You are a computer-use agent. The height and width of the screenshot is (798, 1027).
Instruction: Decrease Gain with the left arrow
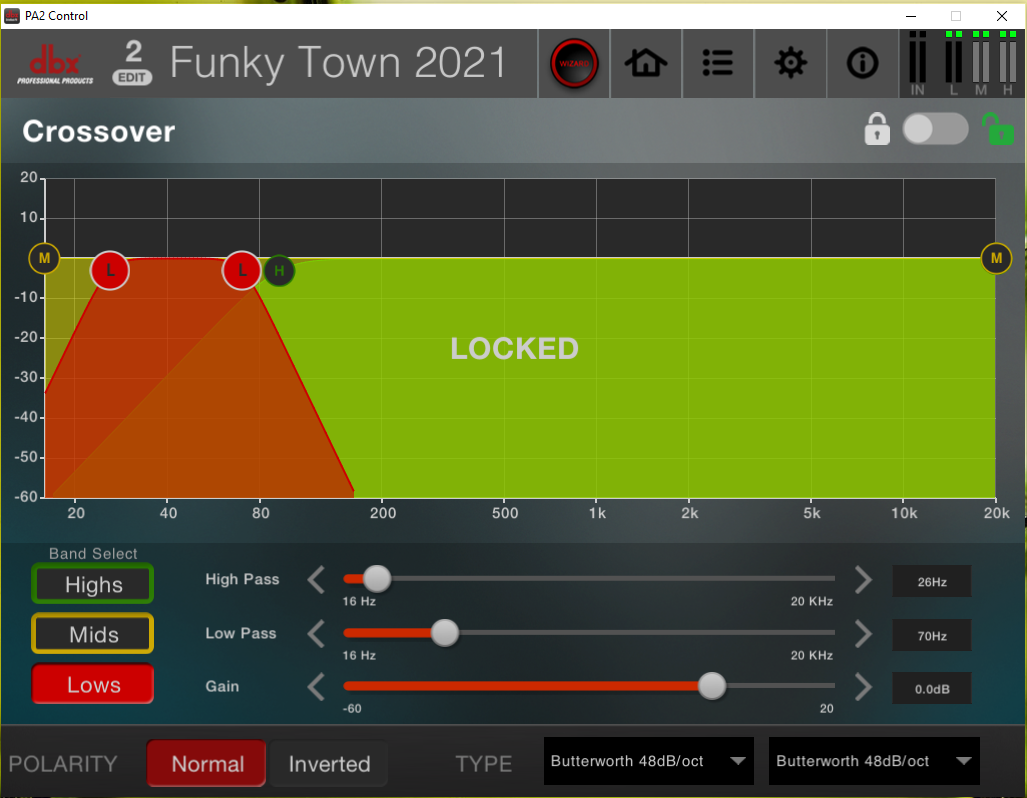[316, 687]
